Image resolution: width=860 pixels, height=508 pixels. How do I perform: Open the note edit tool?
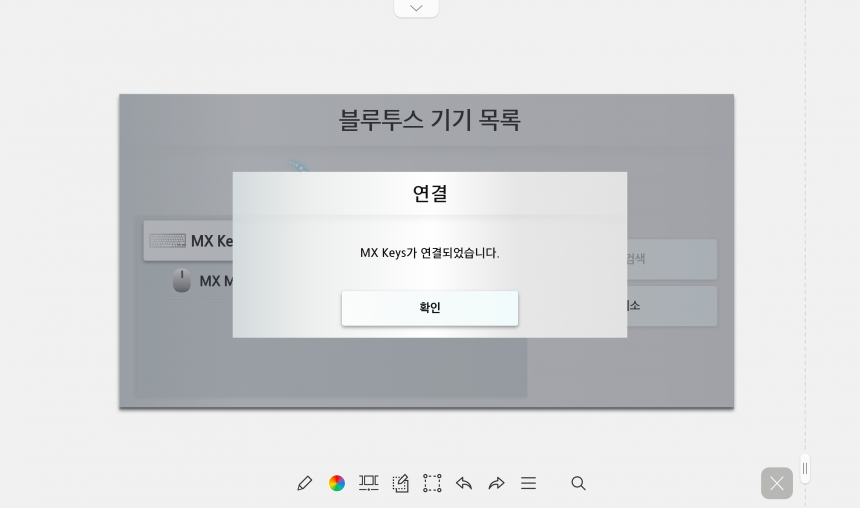[x=400, y=483]
